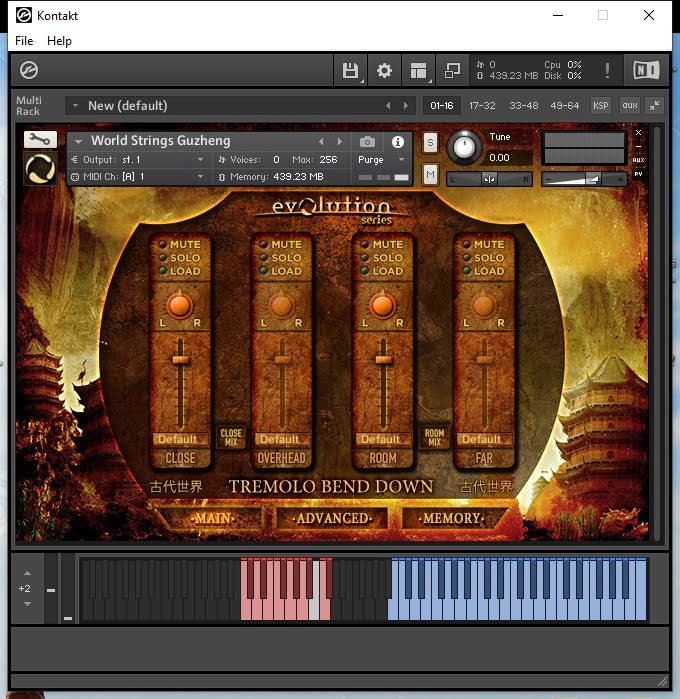
Task: Open the File menu
Action: point(24,41)
